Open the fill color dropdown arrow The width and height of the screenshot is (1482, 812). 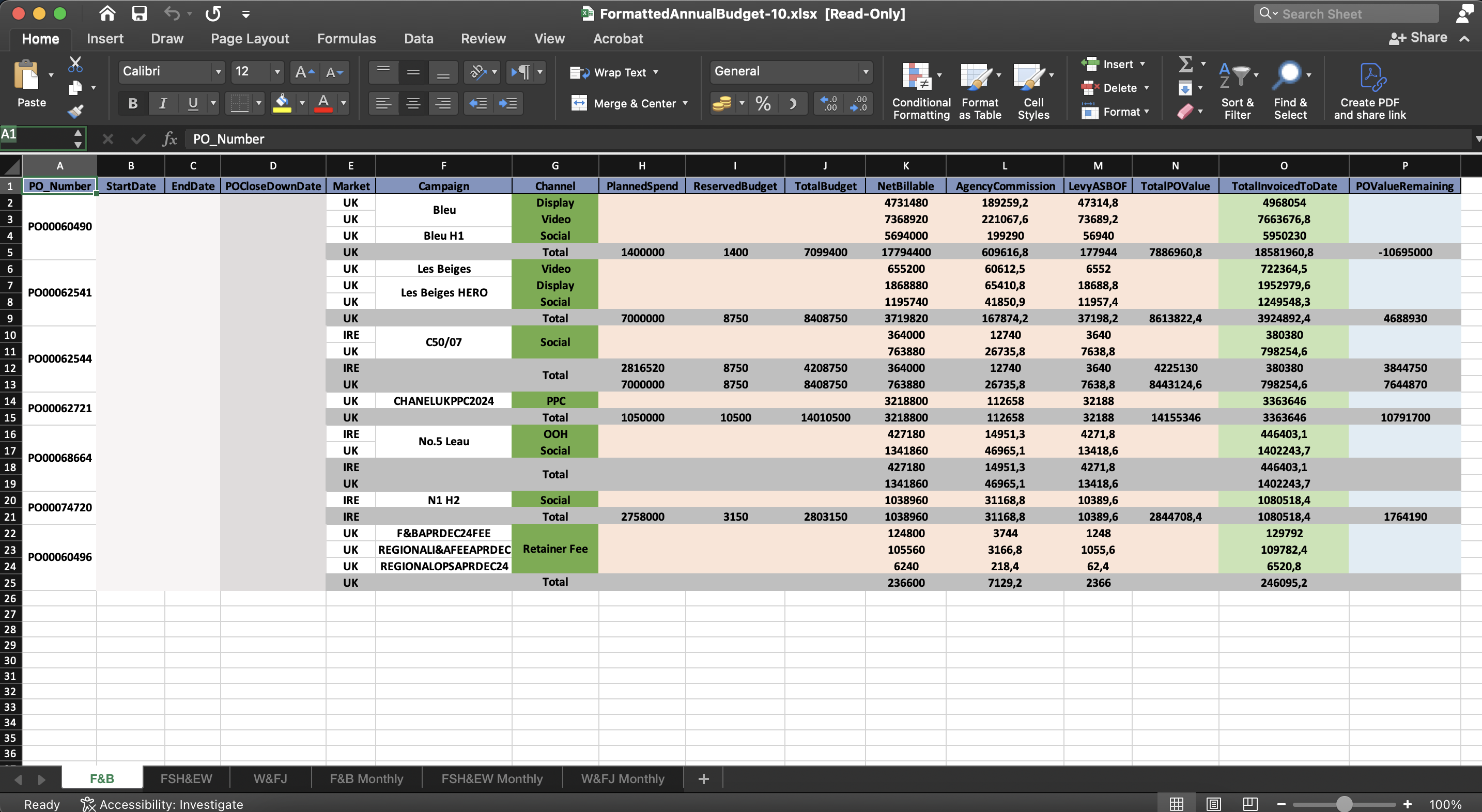(x=302, y=103)
